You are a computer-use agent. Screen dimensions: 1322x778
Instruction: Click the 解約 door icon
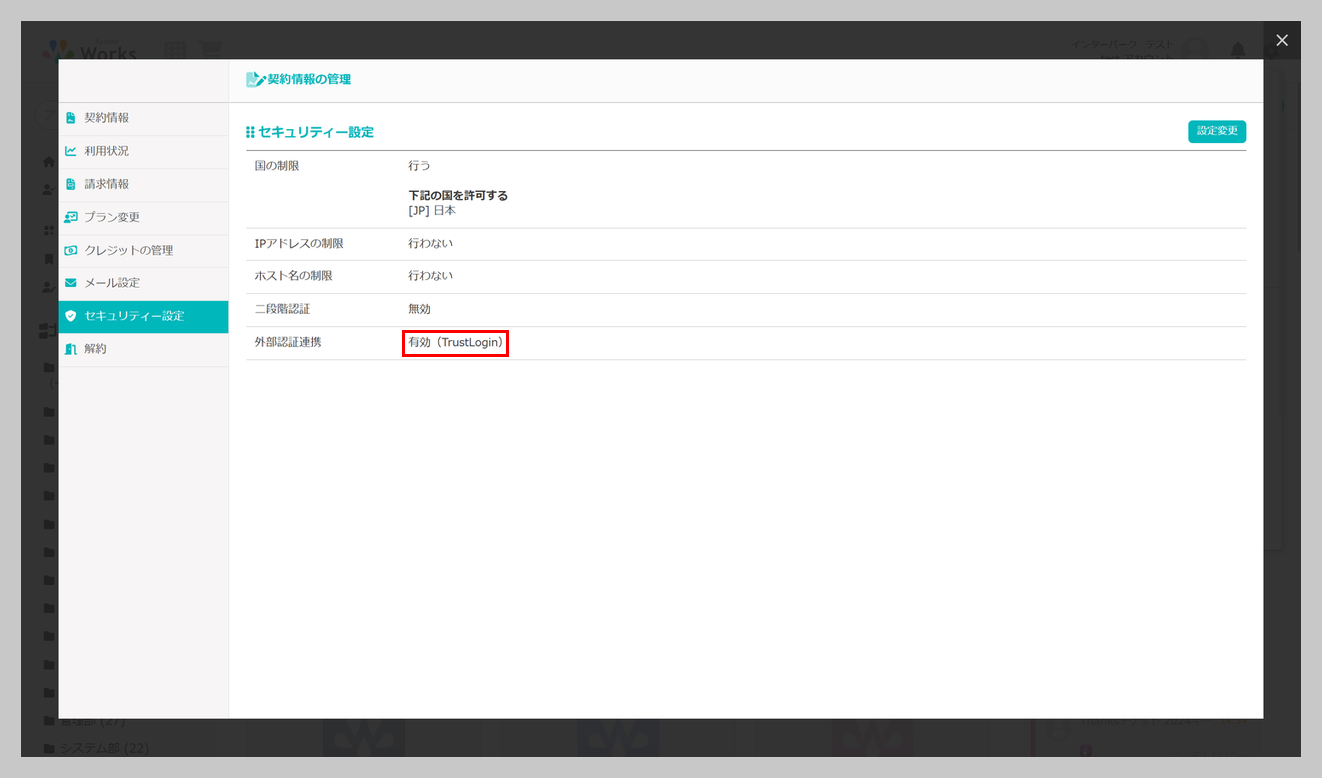click(71, 349)
